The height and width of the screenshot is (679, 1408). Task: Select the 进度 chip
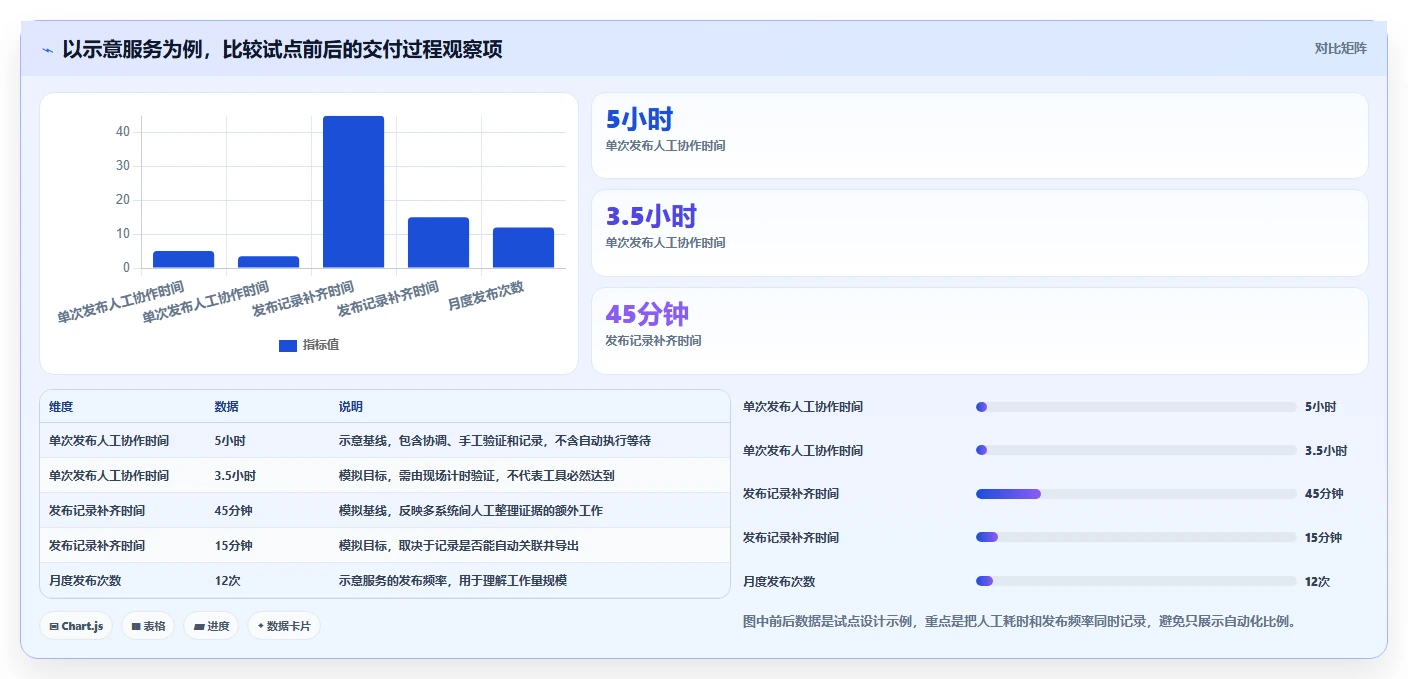(x=211, y=626)
